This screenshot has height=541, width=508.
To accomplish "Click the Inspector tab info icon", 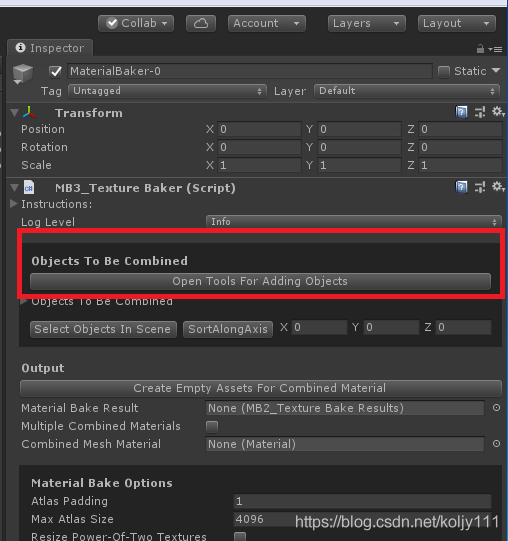I will tap(20, 48).
